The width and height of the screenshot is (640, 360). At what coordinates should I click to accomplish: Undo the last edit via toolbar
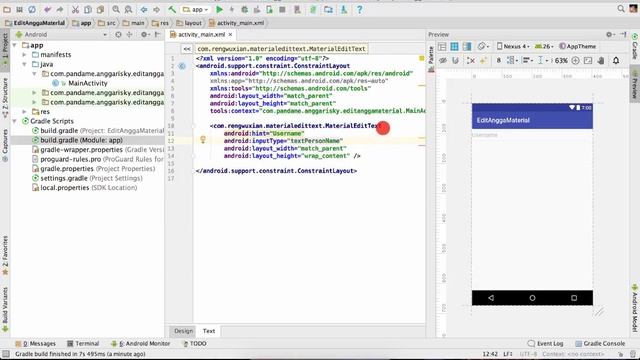tap(48, 9)
